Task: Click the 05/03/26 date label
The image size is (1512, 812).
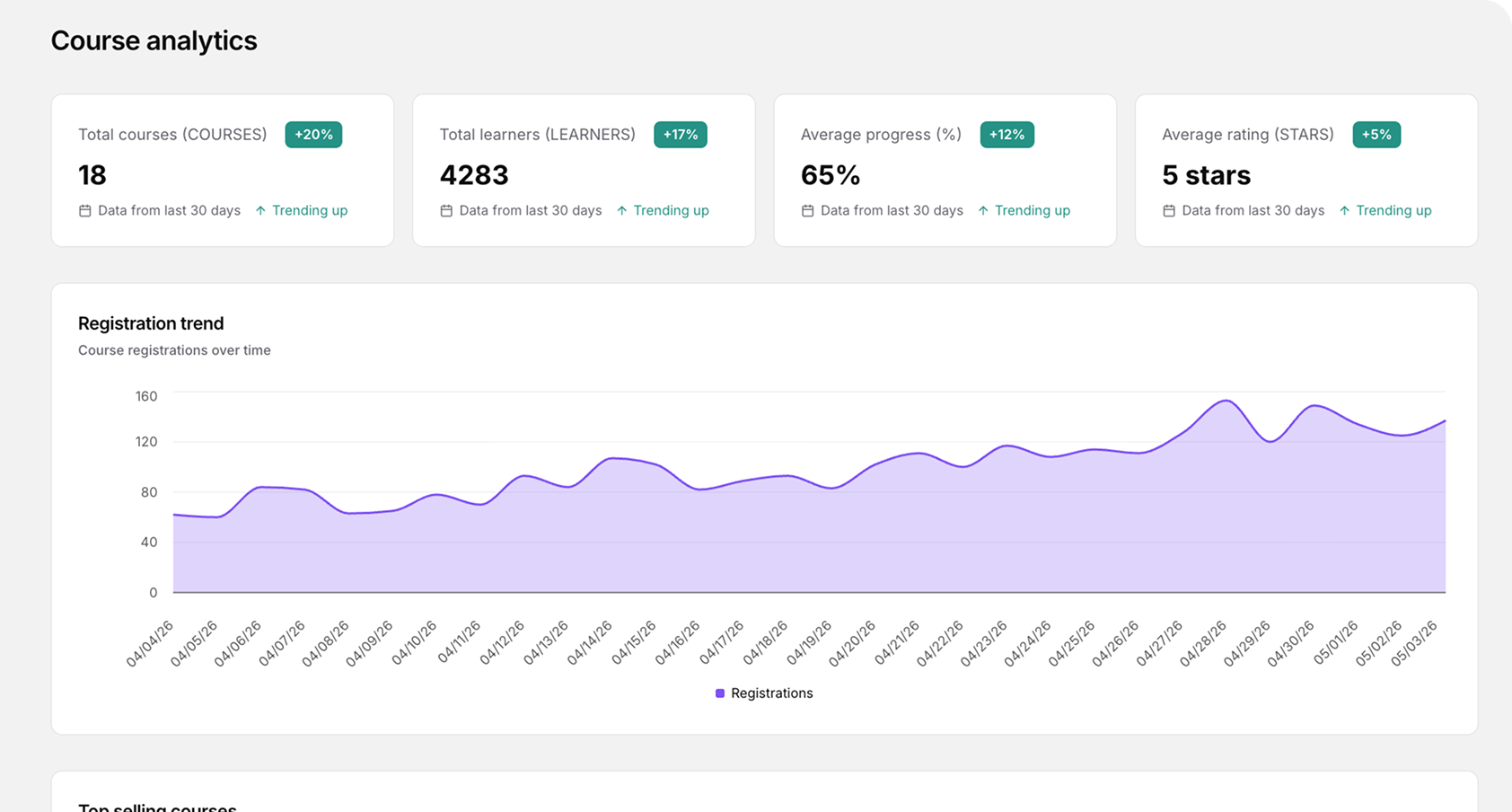Action: [x=1415, y=643]
